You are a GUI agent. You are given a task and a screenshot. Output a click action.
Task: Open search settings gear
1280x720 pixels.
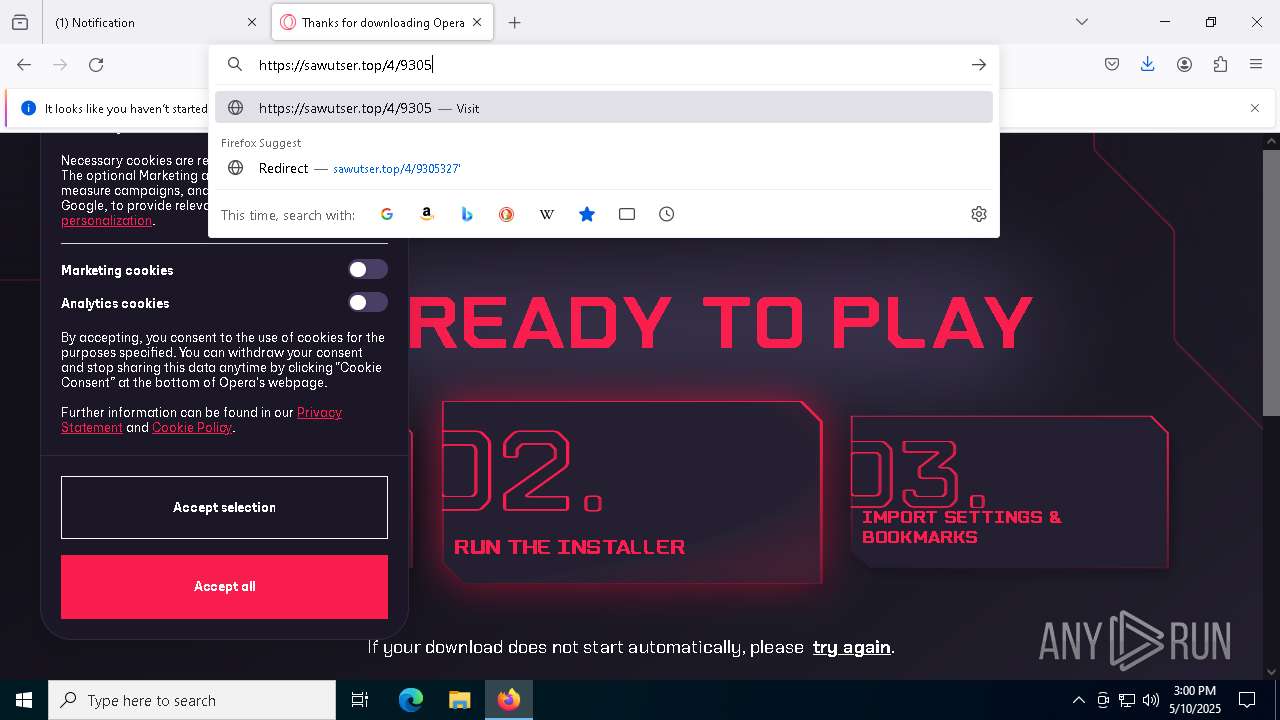click(979, 214)
